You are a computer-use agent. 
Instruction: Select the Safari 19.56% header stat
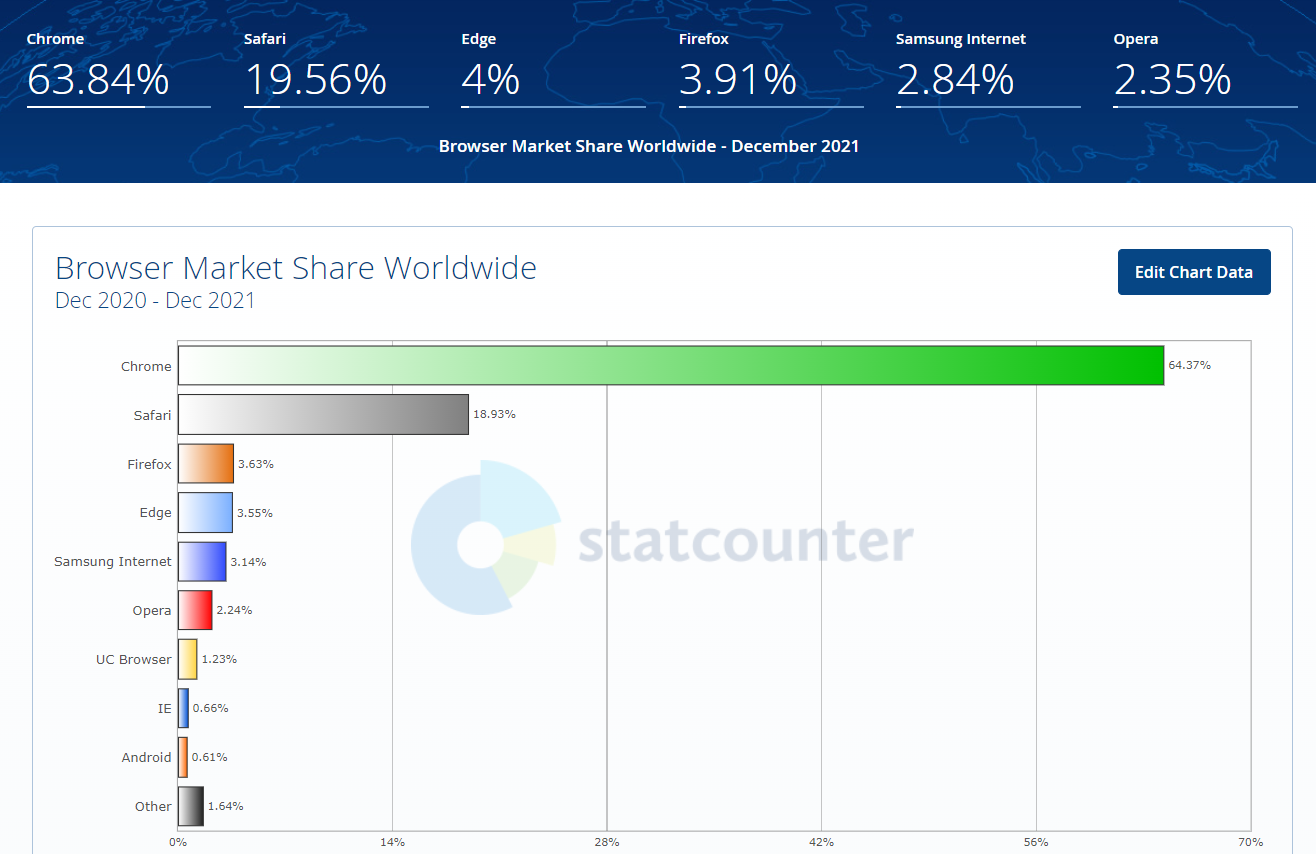pos(336,69)
